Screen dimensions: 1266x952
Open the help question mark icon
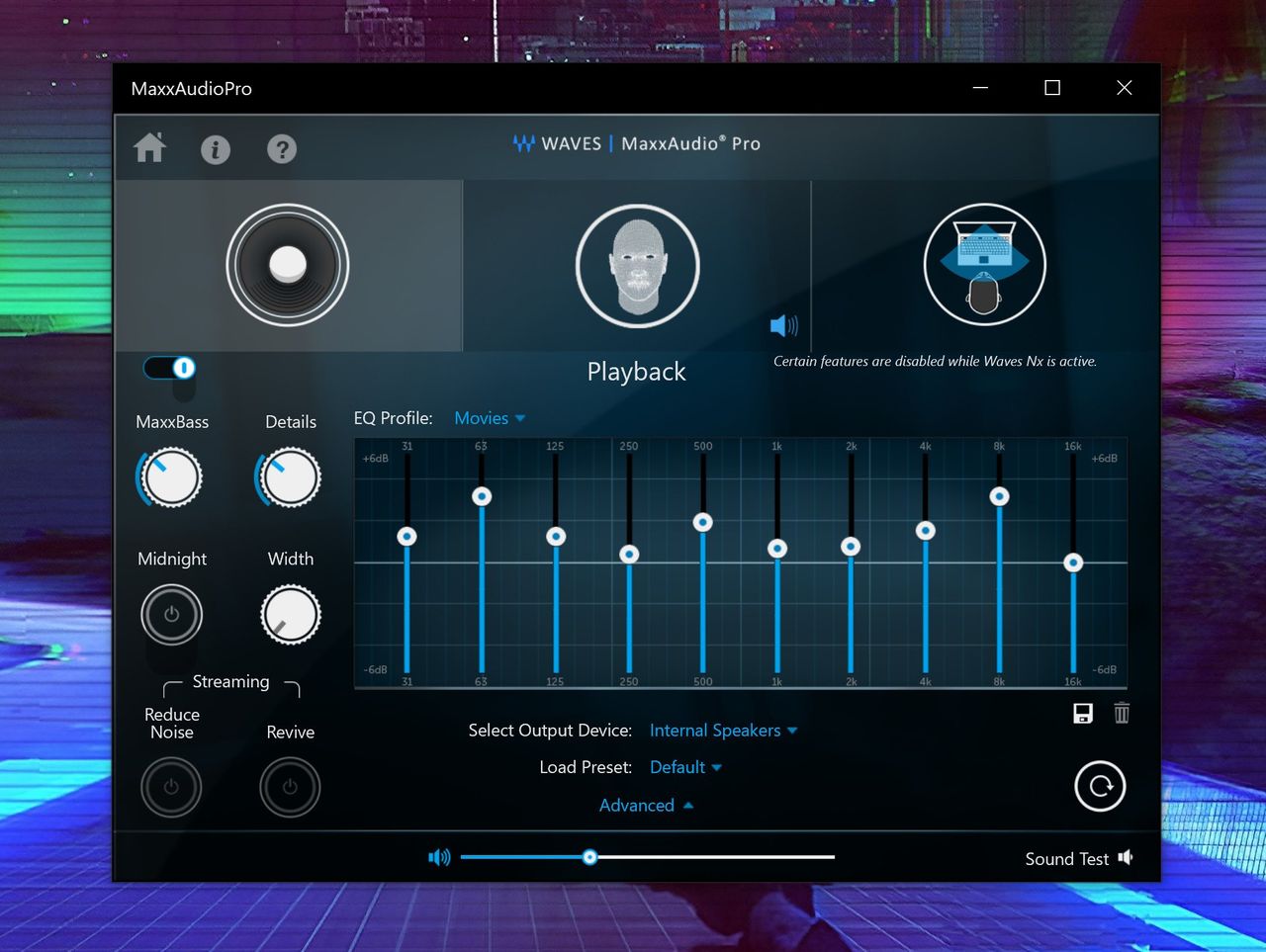pos(282,149)
